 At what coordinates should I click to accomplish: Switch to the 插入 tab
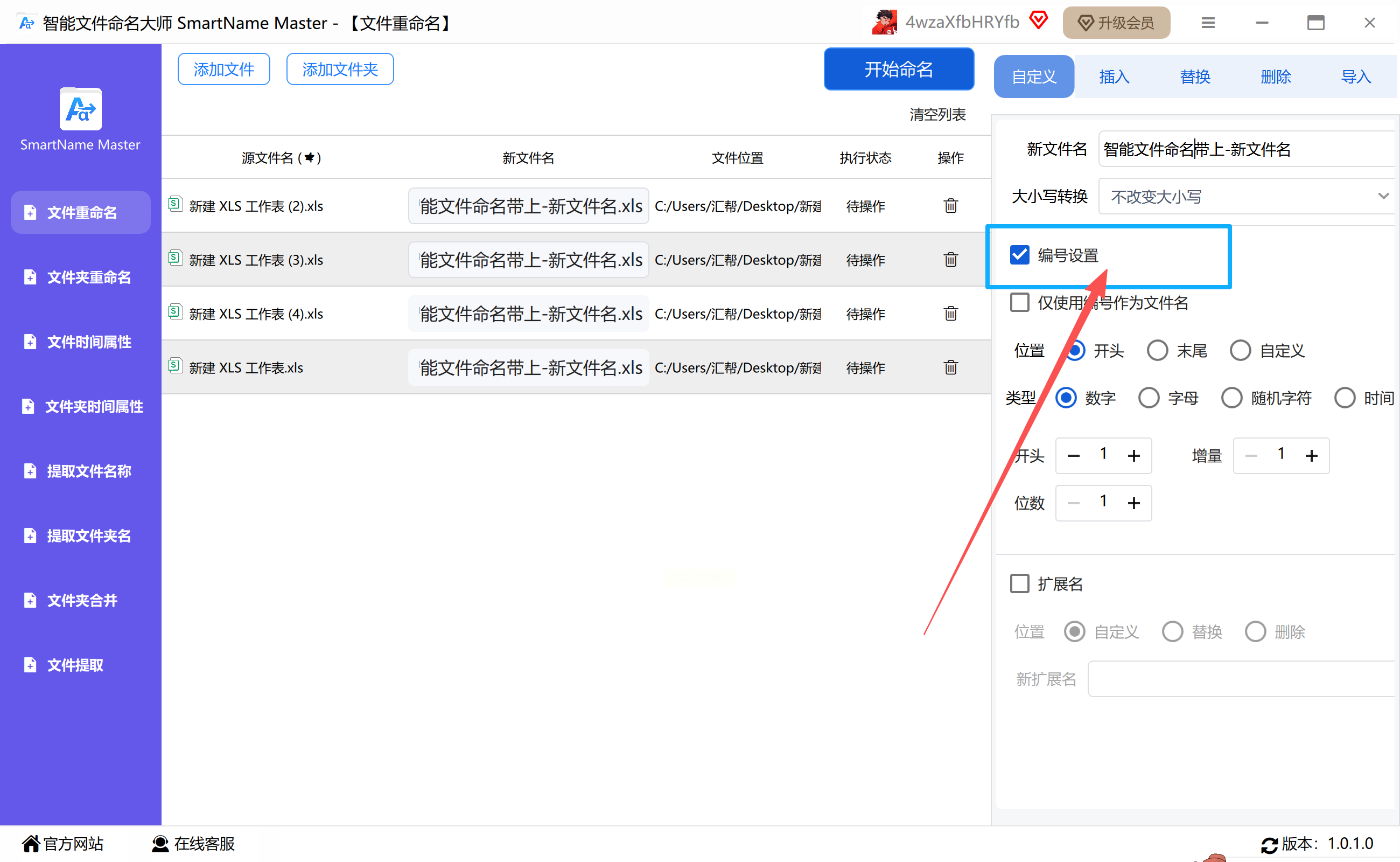coord(1114,77)
